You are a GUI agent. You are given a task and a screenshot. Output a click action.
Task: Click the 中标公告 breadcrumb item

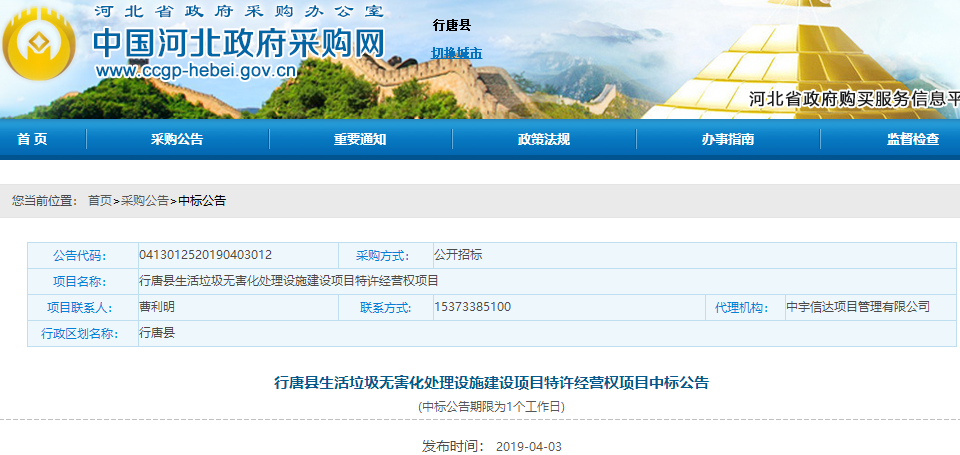click(x=202, y=200)
